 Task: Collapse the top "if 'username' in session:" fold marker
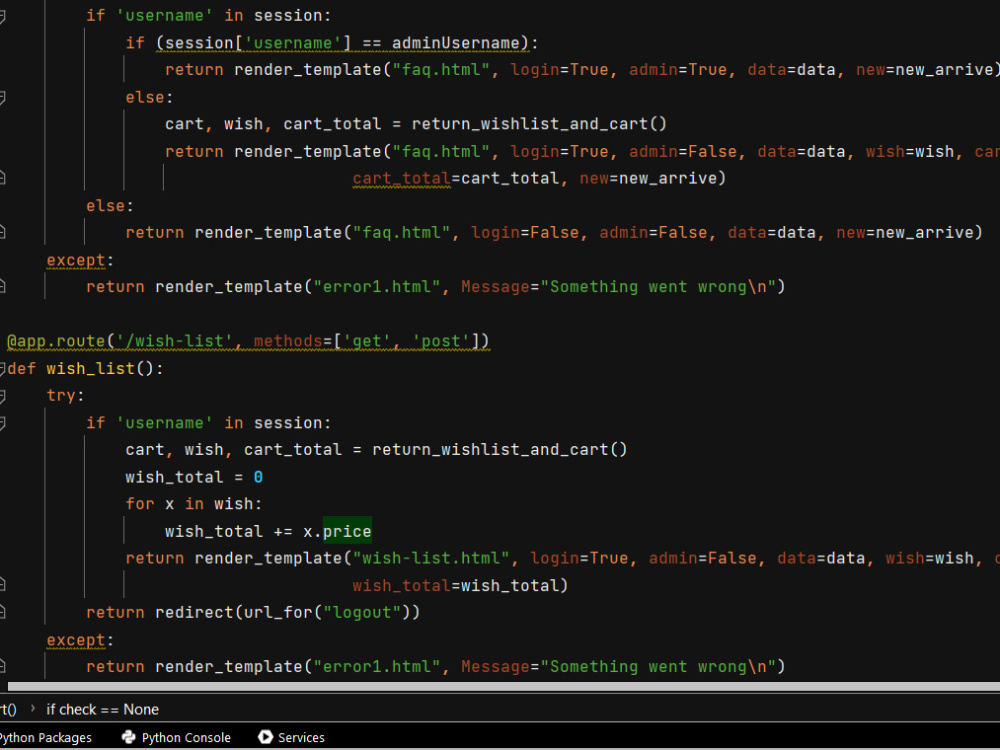[x=2, y=16]
